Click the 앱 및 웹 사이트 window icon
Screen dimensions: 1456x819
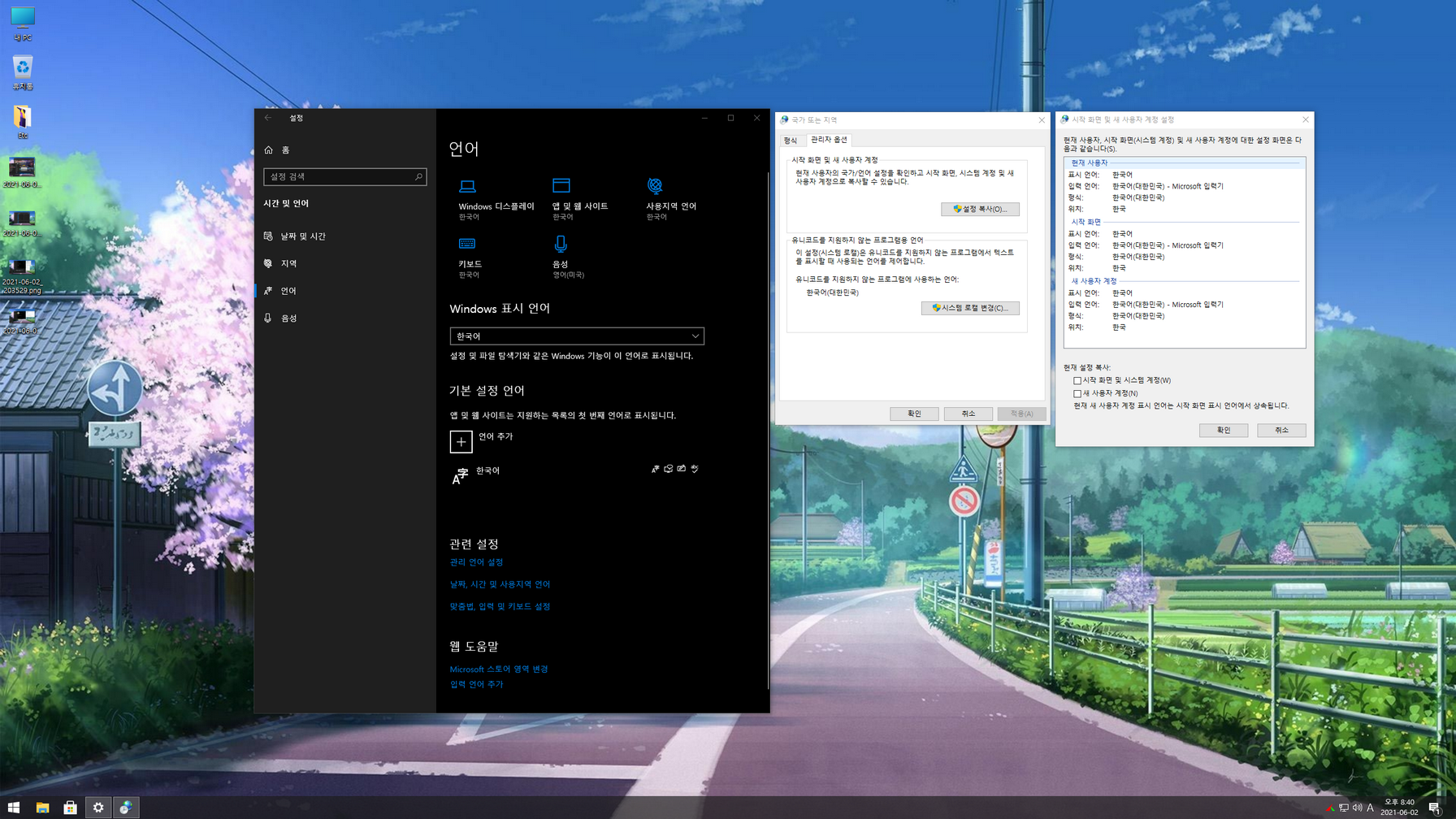(x=561, y=186)
